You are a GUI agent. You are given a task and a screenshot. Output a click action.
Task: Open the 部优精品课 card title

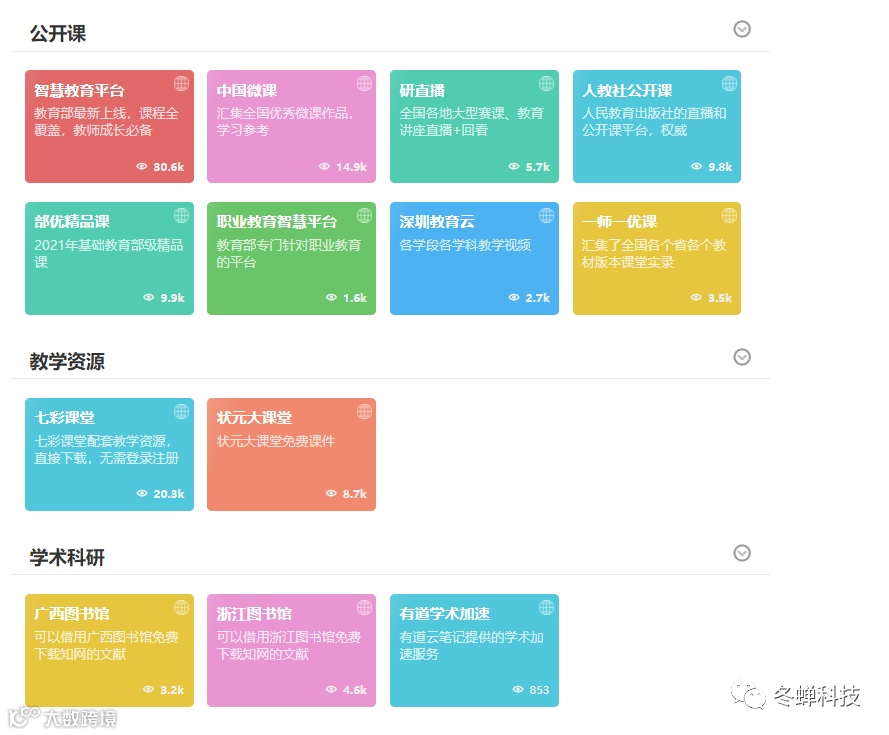(72, 221)
